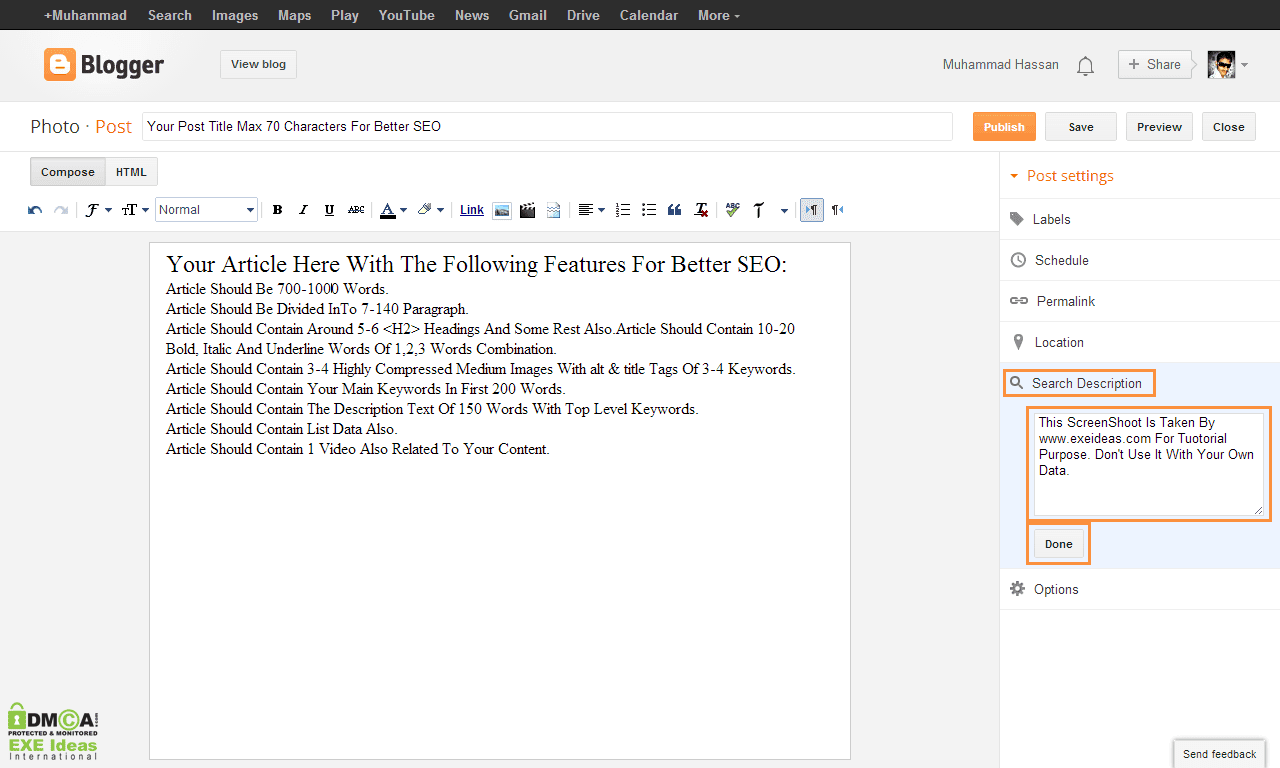Open +Muhammad in the Google bar
The image size is (1280, 768).
click(85, 15)
